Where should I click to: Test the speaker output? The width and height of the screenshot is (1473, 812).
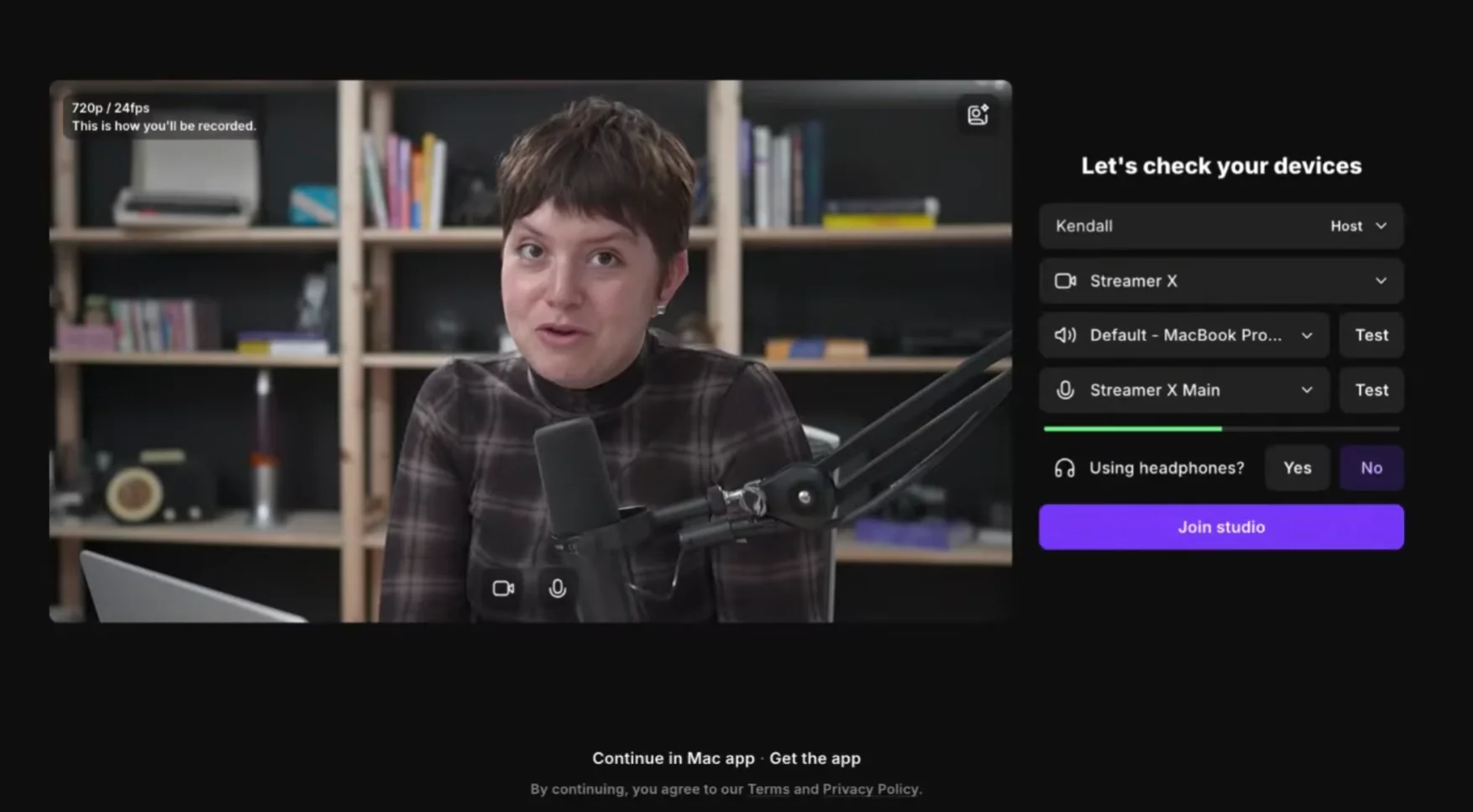[1371, 335]
